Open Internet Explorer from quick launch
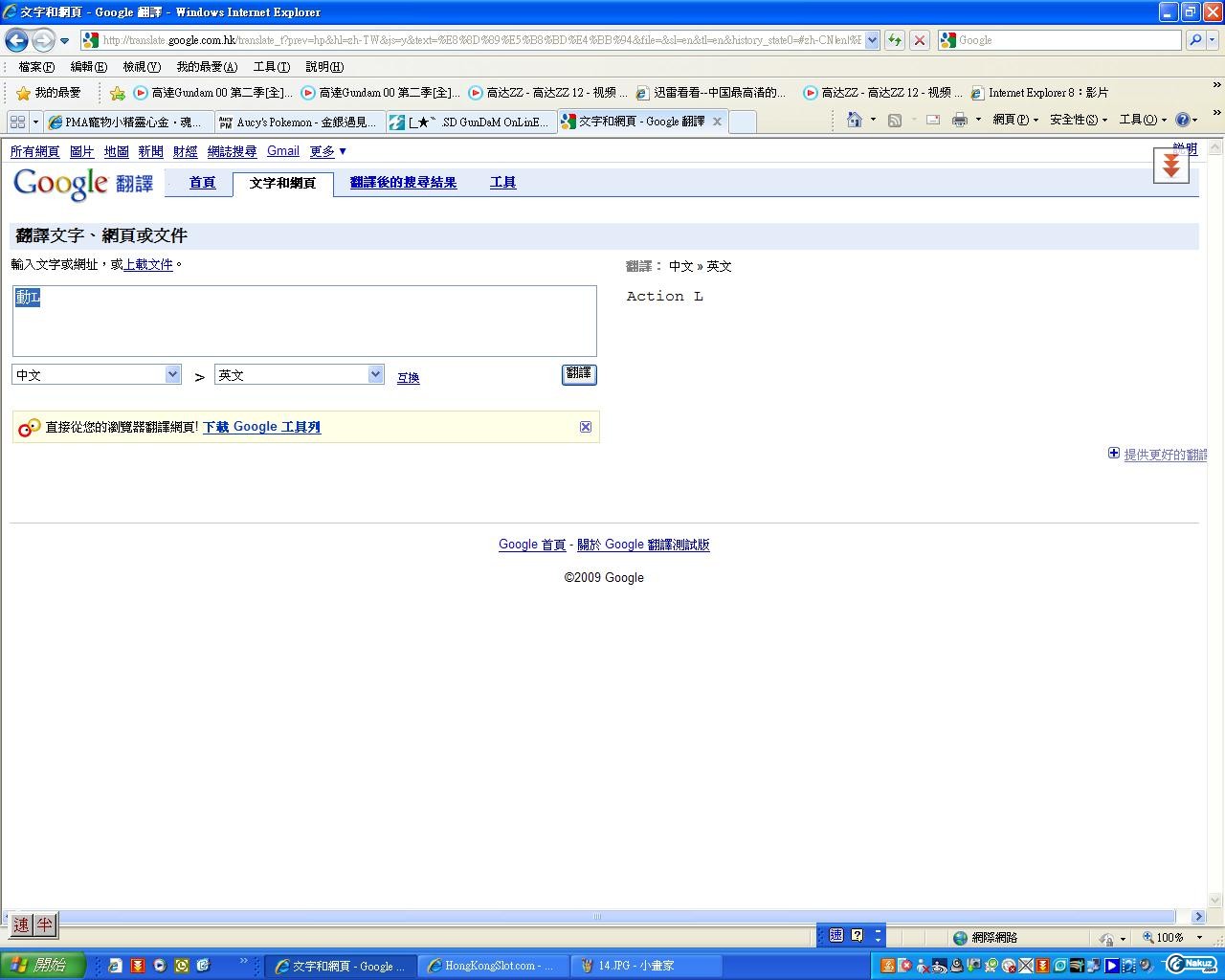The image size is (1225, 980). pos(115,966)
